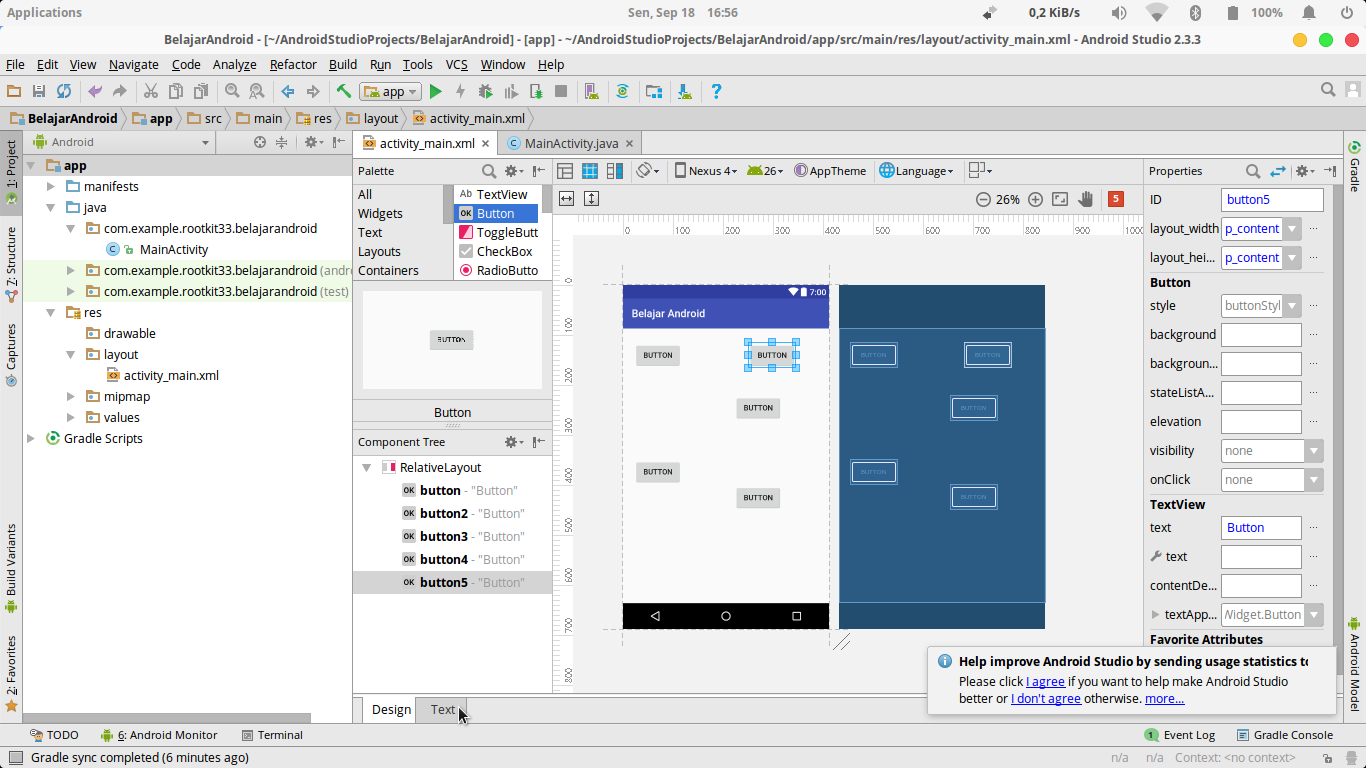Viewport: 1366px width, 768px height.
Task: Zoom out the design preview with minus icon
Action: pos(983,199)
